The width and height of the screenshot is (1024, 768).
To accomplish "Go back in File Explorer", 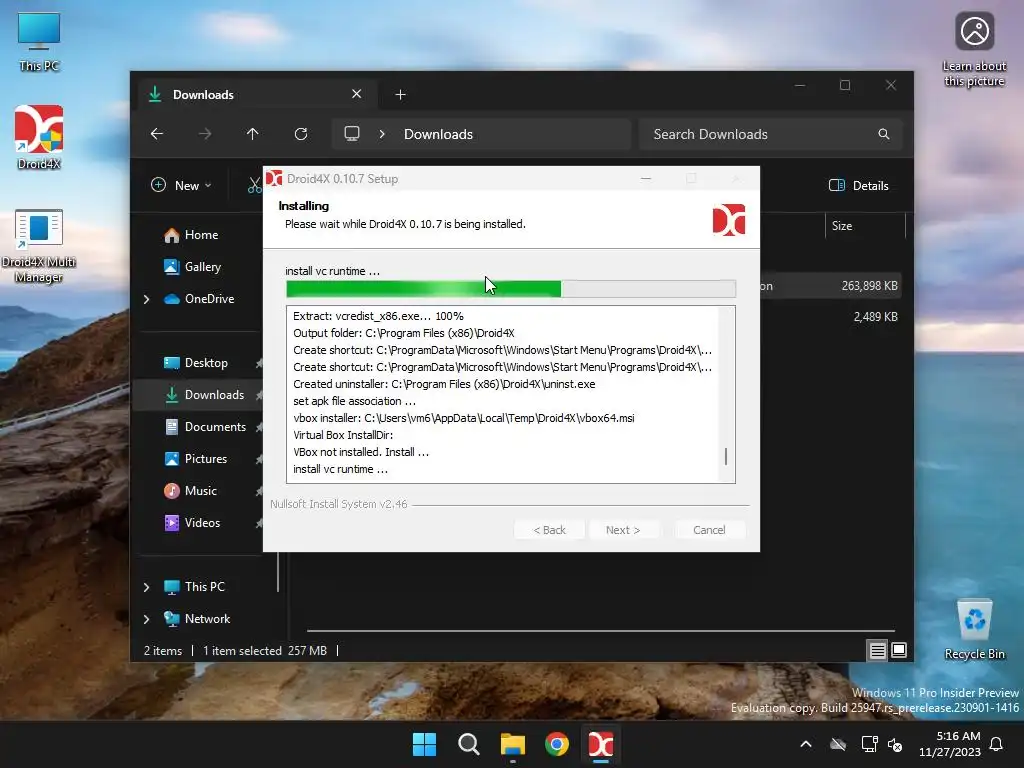I will (157, 134).
